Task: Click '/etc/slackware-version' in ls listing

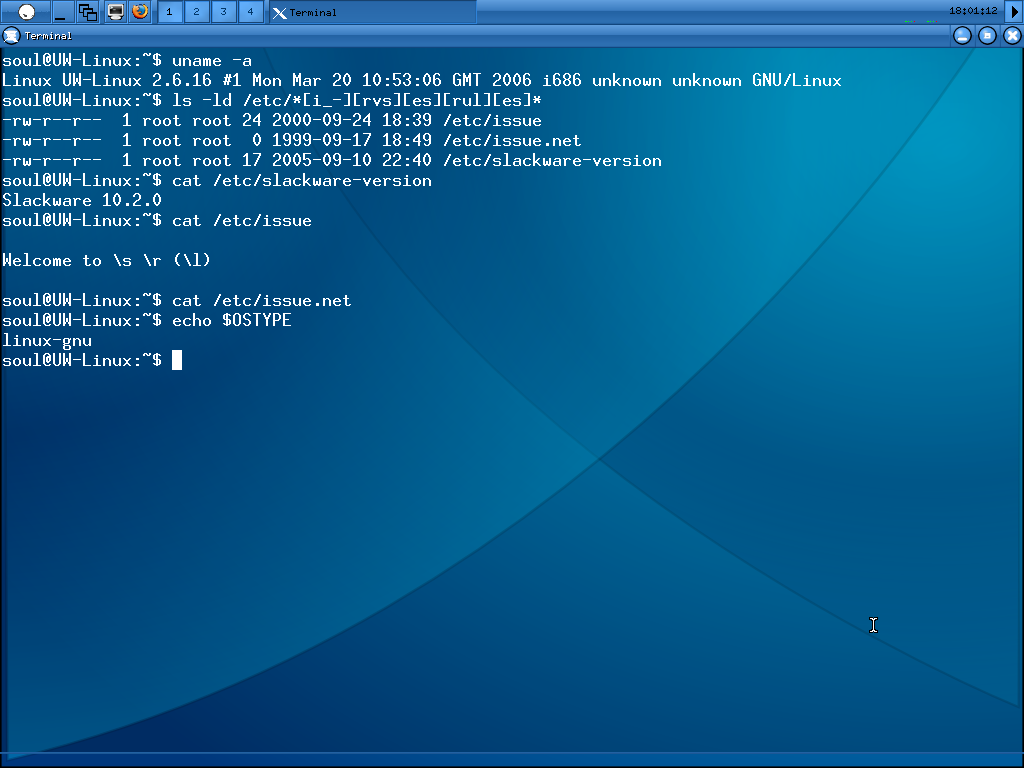Action: [x=552, y=161]
